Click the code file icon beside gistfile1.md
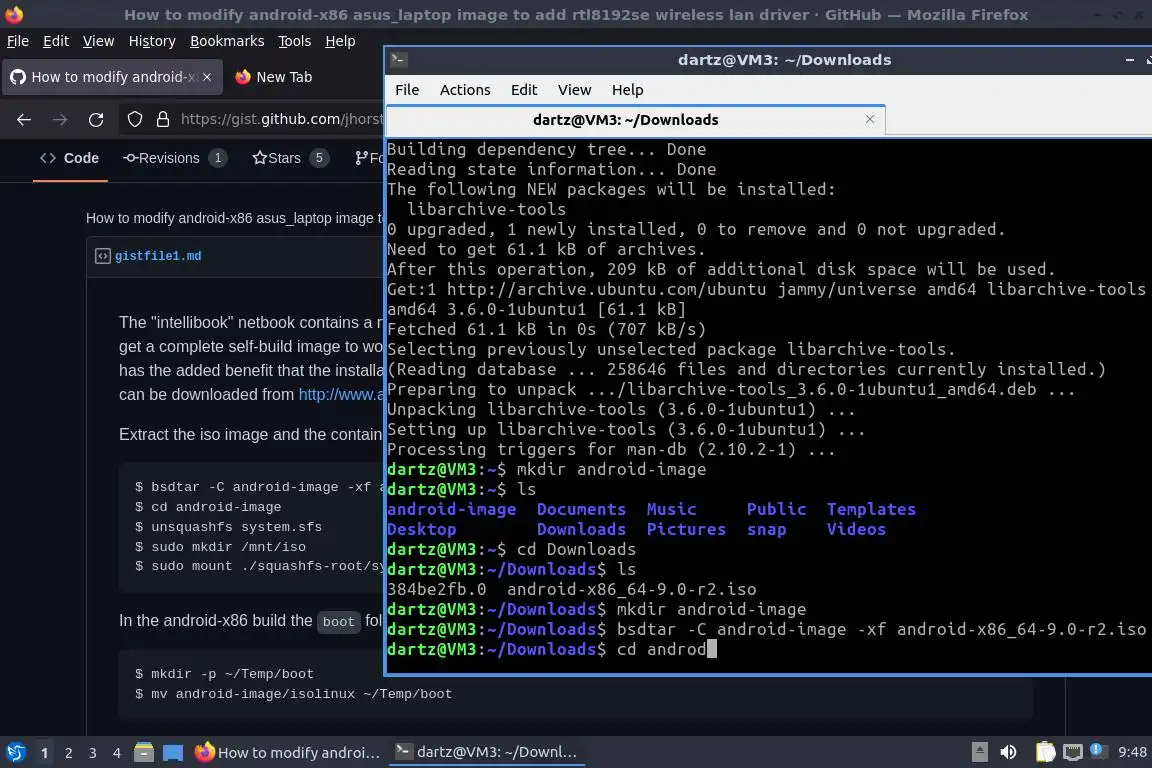Viewport: 1152px width, 768px height. (102, 256)
